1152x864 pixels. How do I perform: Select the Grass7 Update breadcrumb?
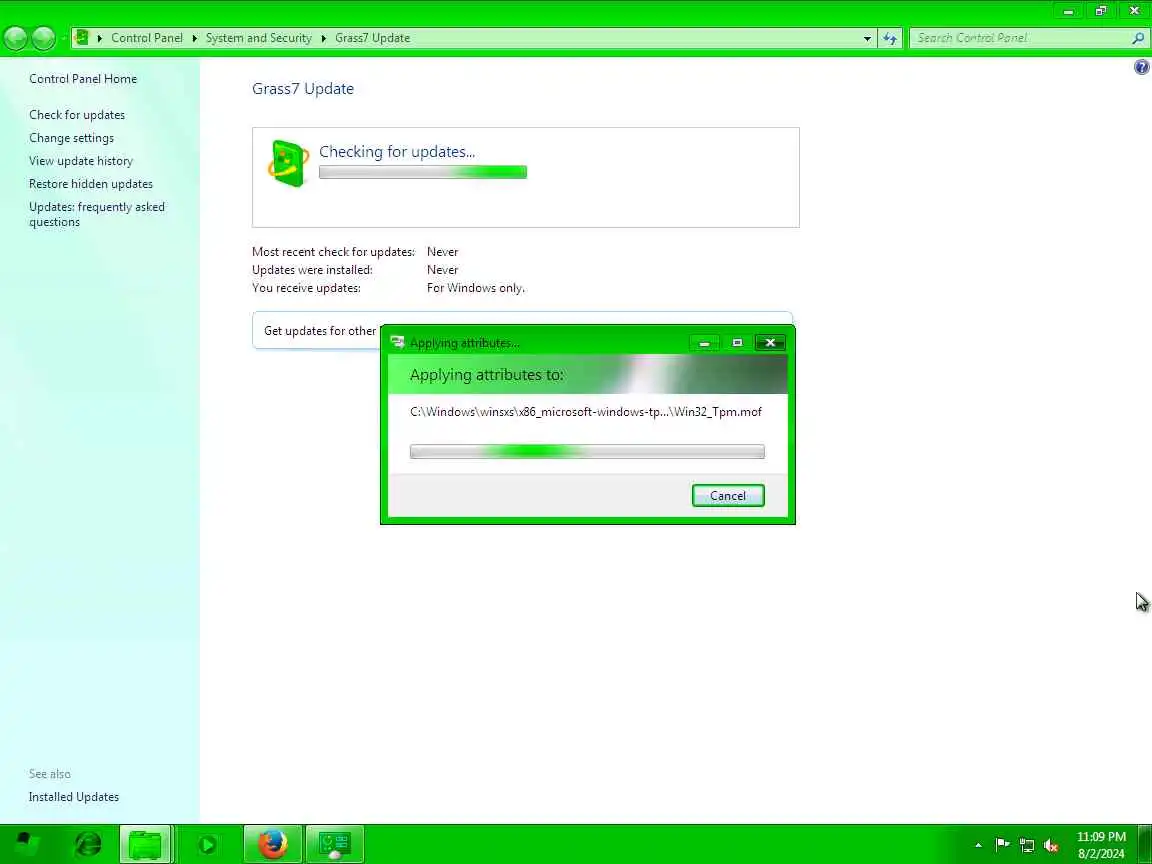(x=372, y=38)
